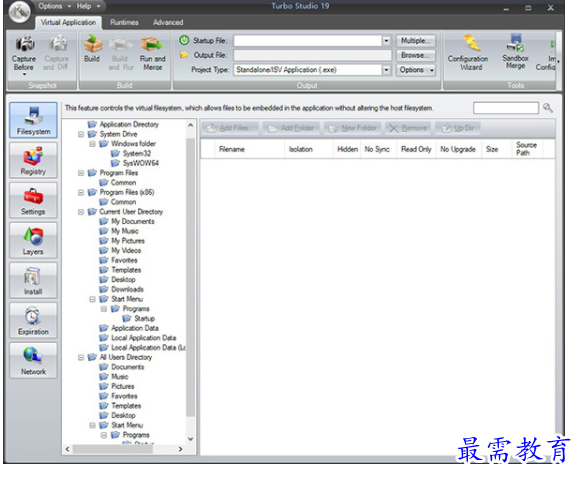
Task: Click the Build and Run icon
Action: [120, 44]
